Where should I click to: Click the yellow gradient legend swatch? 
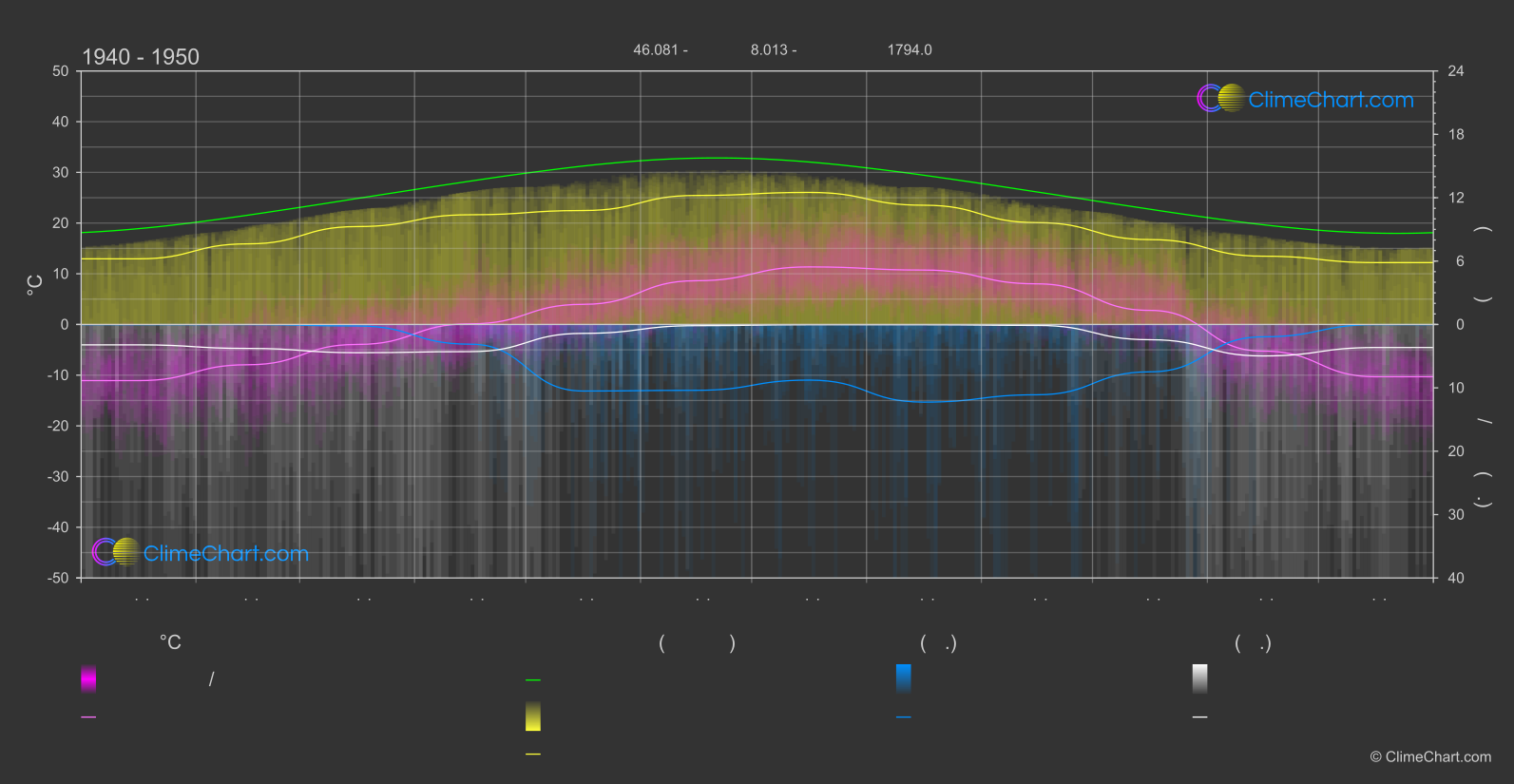tap(533, 717)
